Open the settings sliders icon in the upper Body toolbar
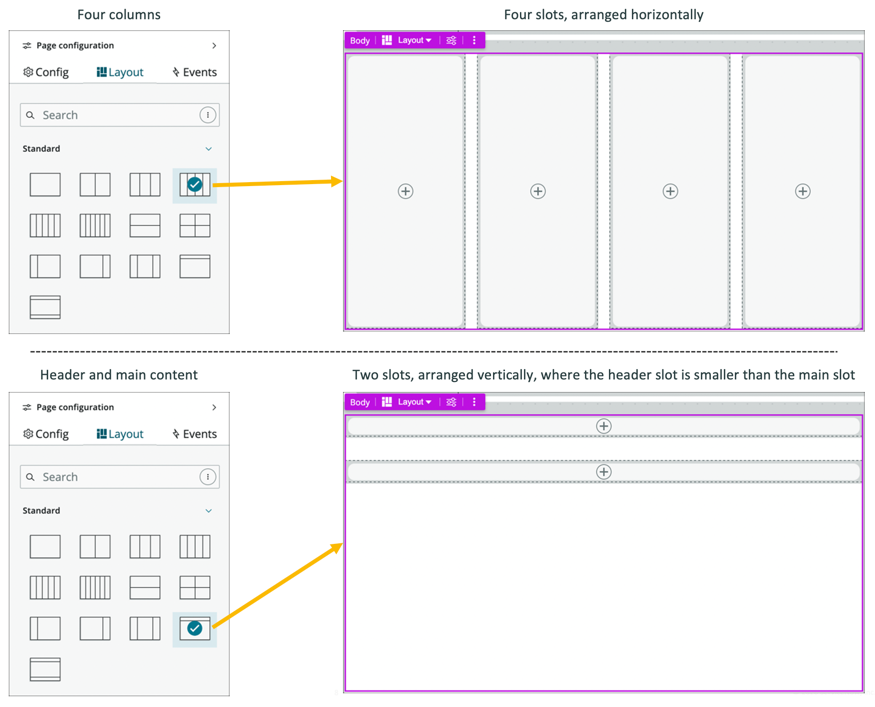This screenshot has width=875, height=707. [452, 41]
